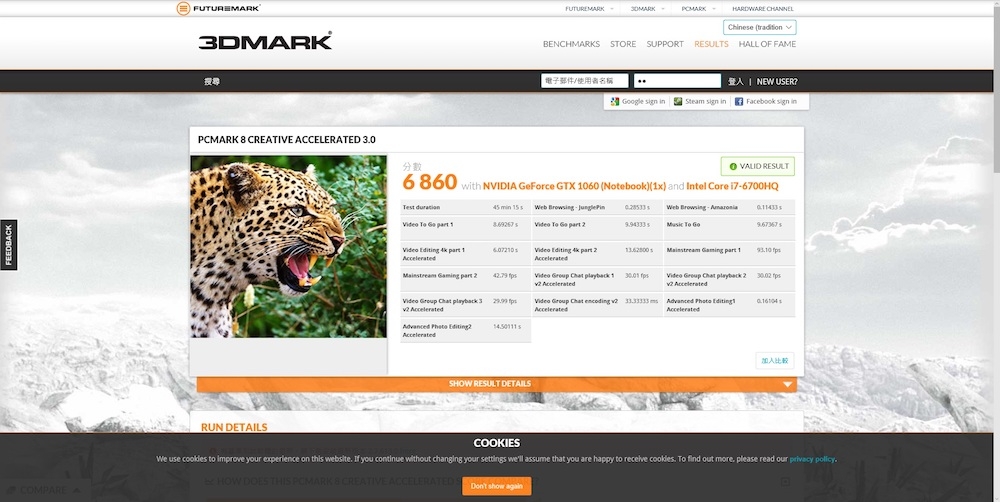This screenshot has height=502, width=1000.
Task: Open the Chinese (traditional) language dropdown
Action: pyautogui.click(x=760, y=27)
